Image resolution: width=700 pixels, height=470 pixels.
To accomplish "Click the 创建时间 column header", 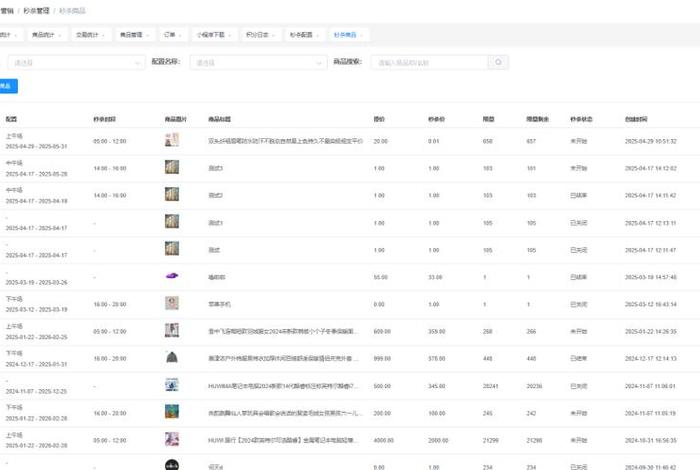I will coord(636,119).
